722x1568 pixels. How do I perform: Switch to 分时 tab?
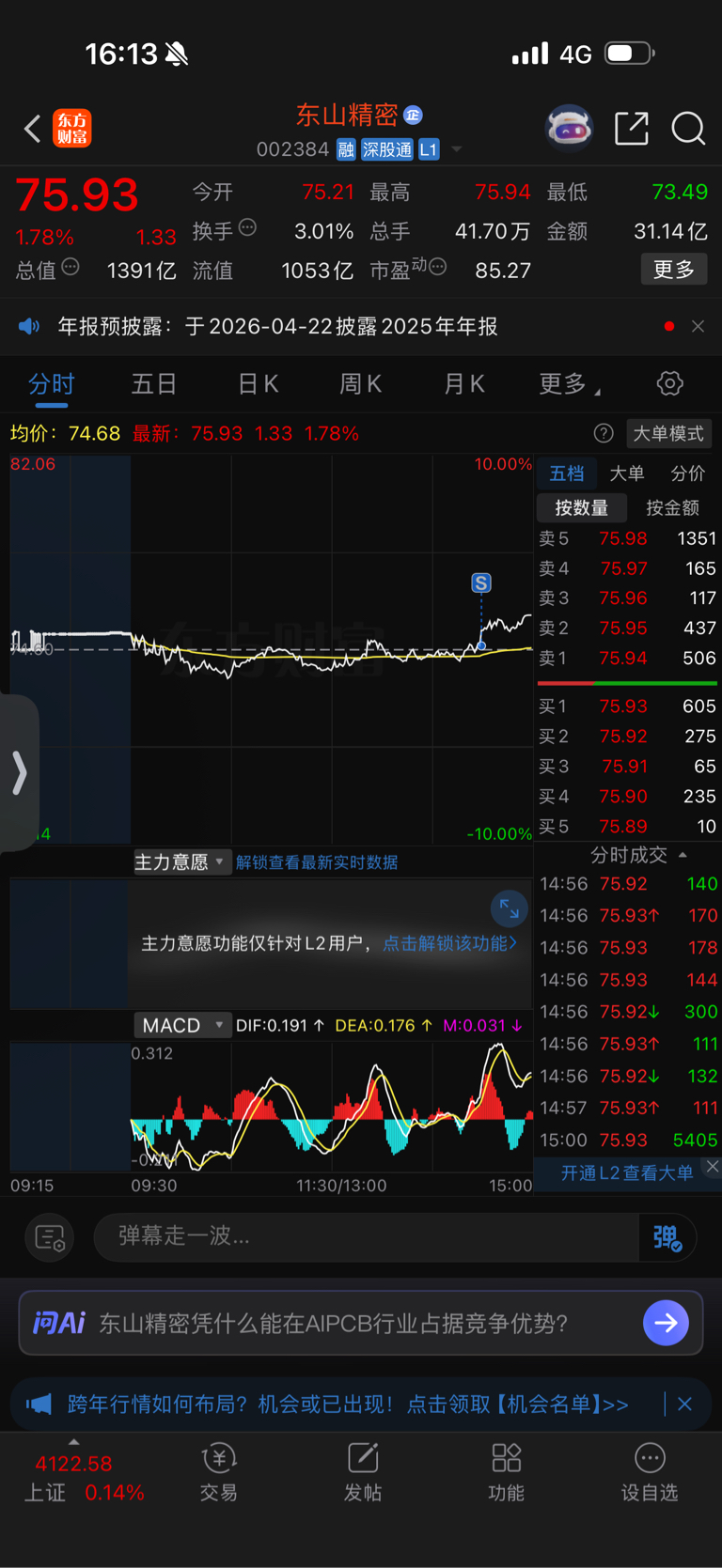point(52,384)
